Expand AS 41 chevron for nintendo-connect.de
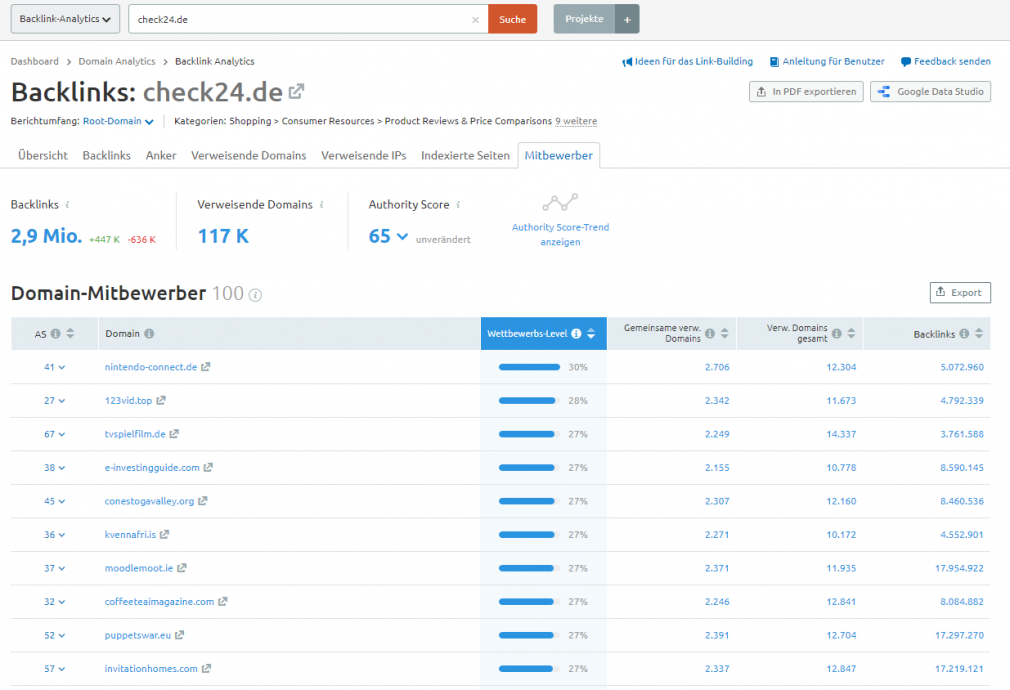The height and width of the screenshot is (690, 1010). coord(62,367)
